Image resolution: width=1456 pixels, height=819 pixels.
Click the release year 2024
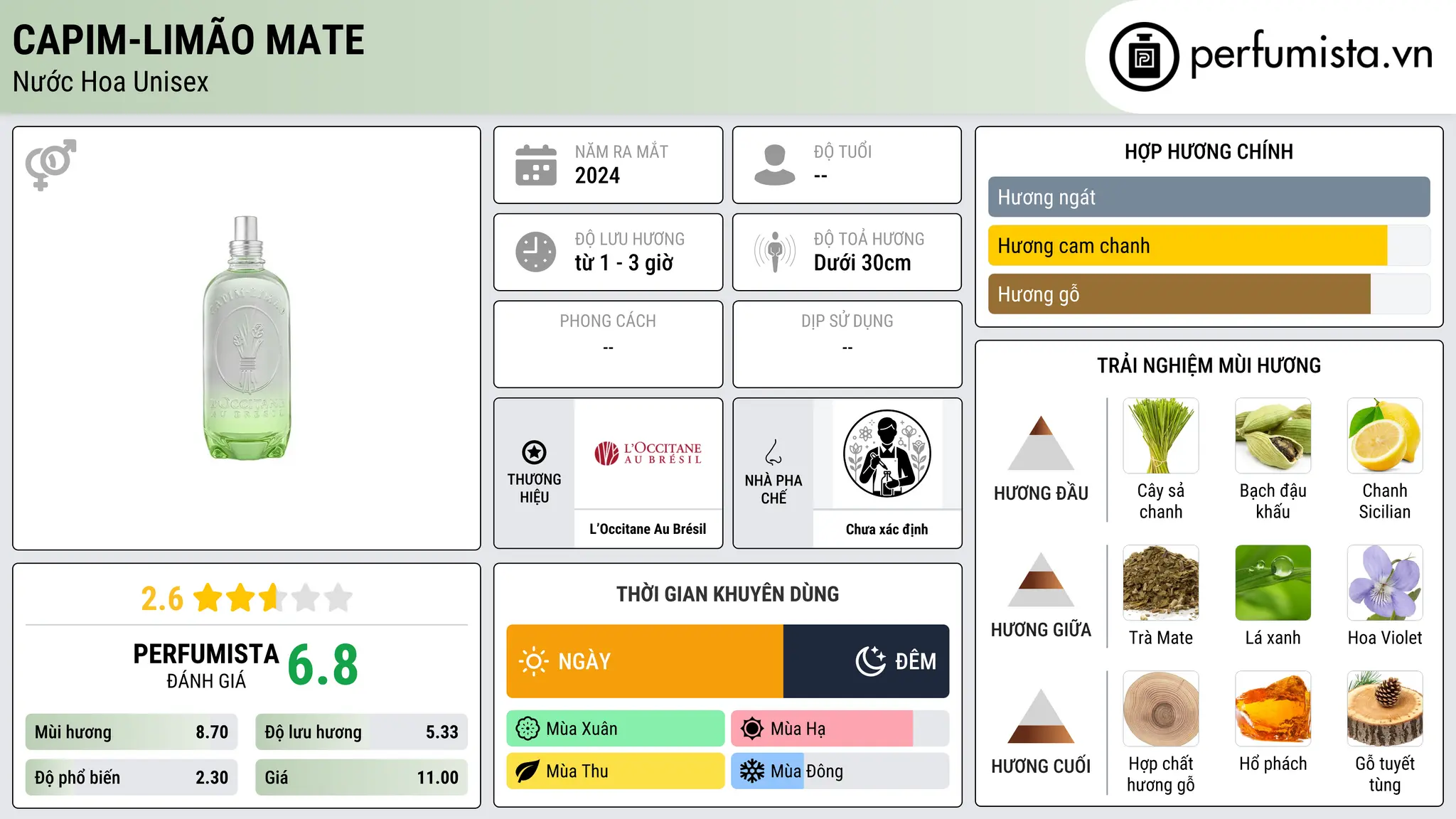pyautogui.click(x=597, y=176)
